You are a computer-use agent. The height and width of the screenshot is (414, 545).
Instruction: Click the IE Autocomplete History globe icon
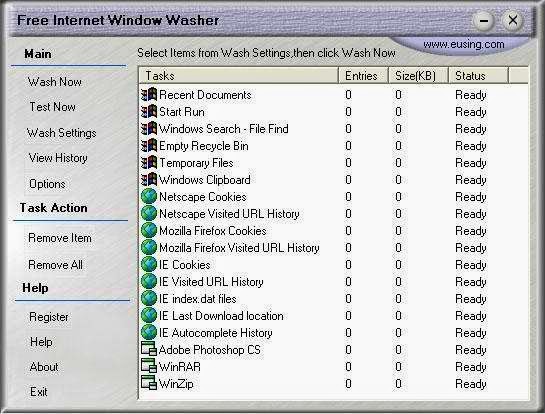pyautogui.click(x=149, y=333)
